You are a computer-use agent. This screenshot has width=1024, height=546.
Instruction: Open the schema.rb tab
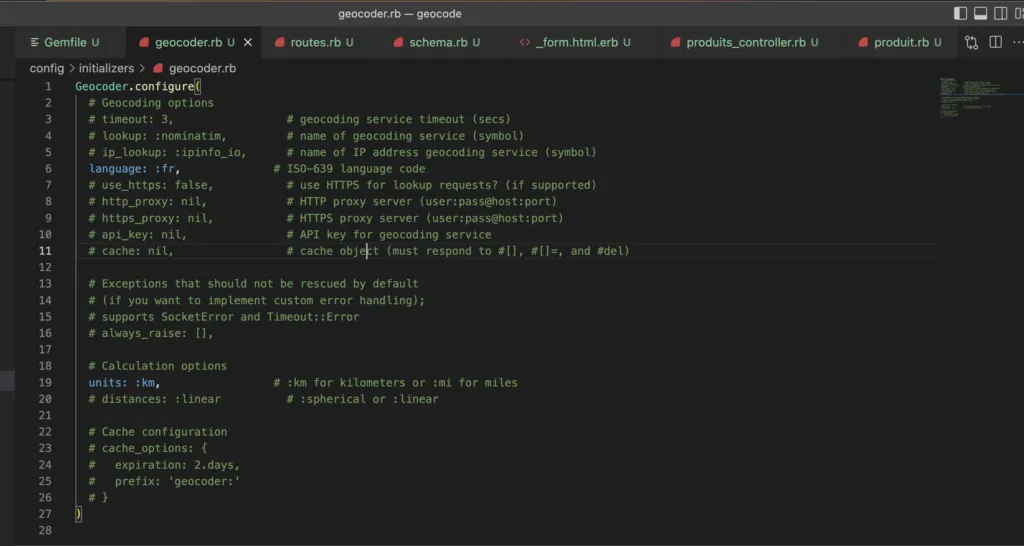point(438,42)
